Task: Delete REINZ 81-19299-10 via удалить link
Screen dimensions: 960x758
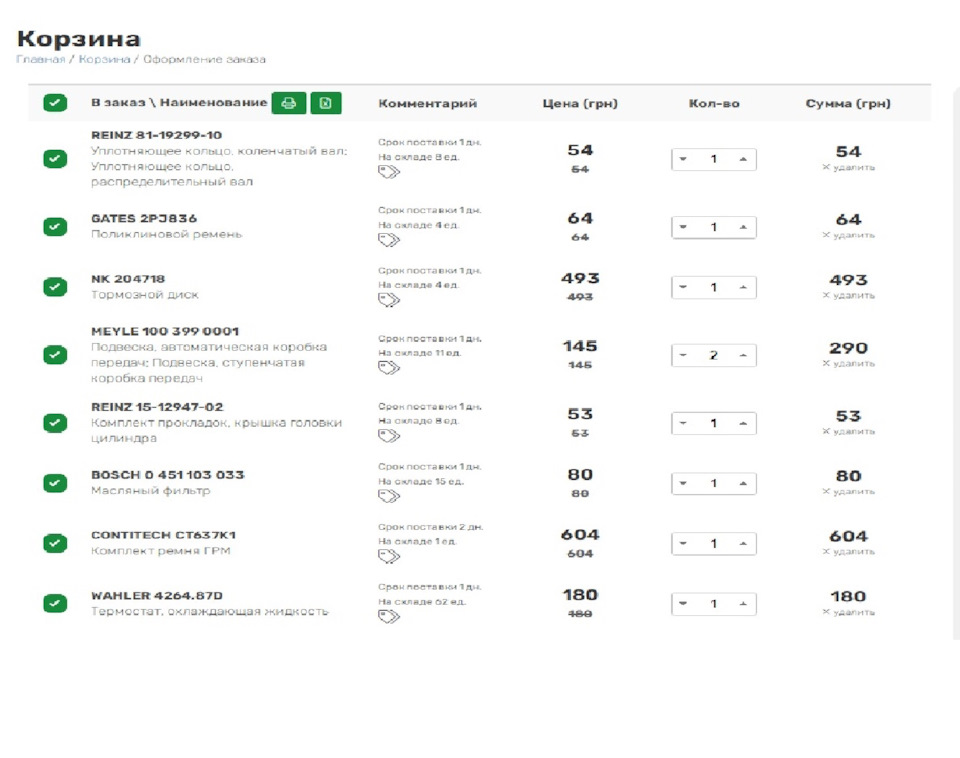Action: click(849, 167)
